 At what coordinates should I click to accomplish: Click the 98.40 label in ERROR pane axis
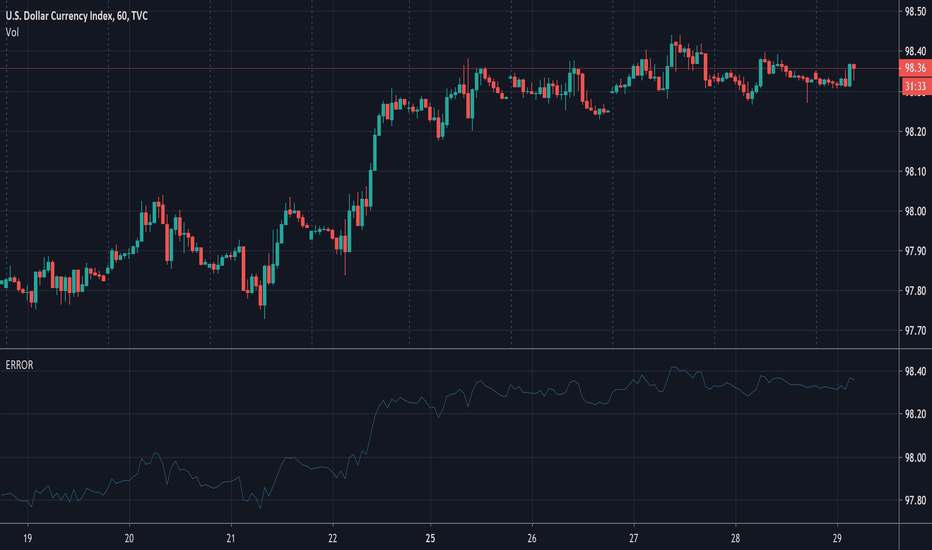[x=915, y=372]
